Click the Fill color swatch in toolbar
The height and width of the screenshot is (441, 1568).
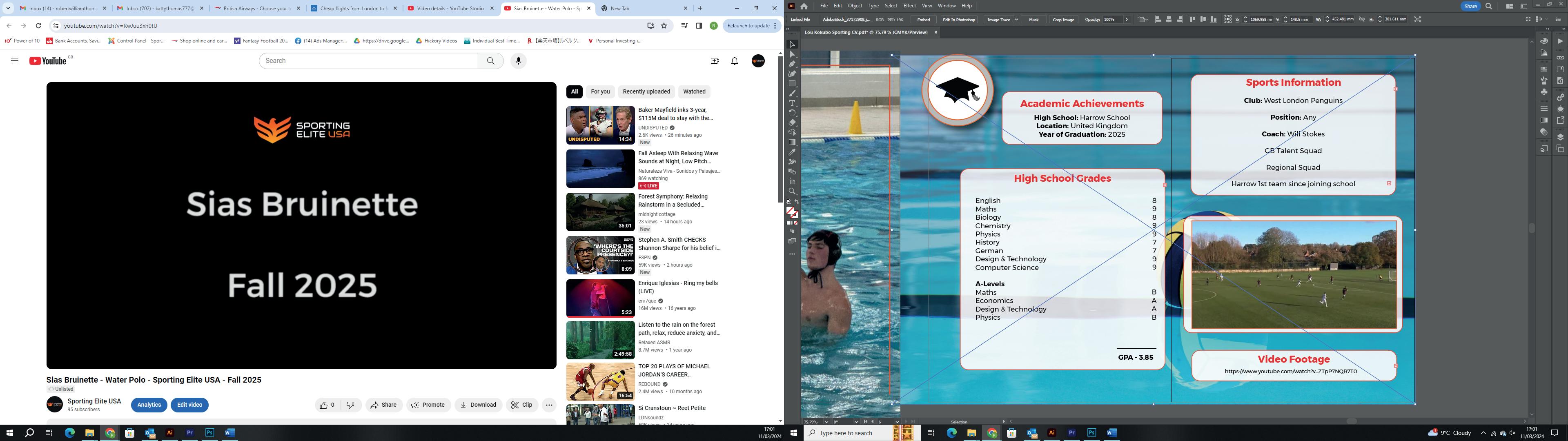(x=790, y=211)
